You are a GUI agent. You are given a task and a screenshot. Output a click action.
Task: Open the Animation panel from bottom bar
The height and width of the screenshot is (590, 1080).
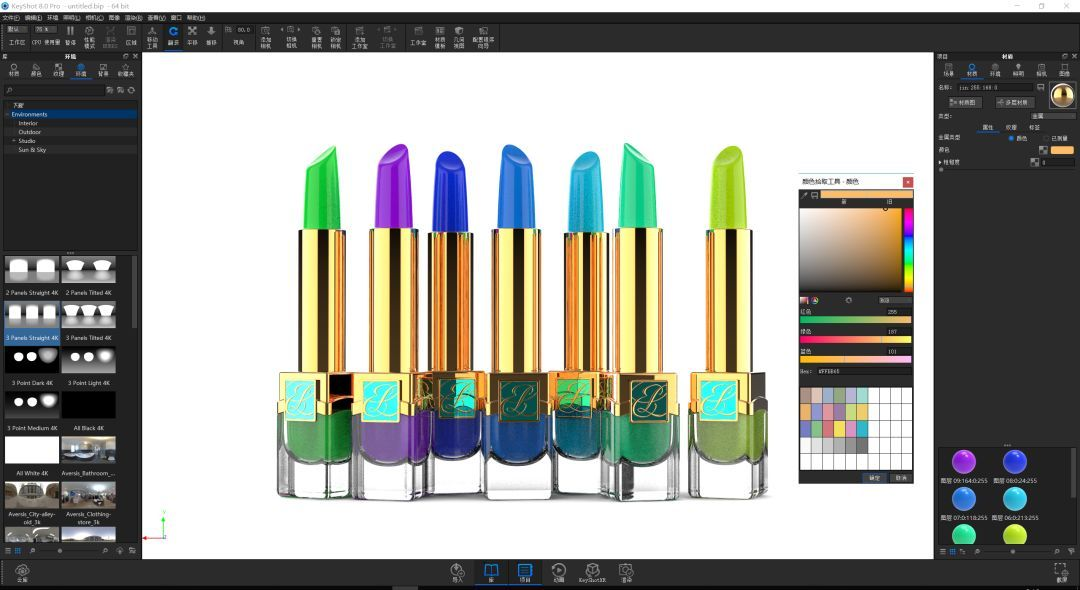[x=558, y=571]
